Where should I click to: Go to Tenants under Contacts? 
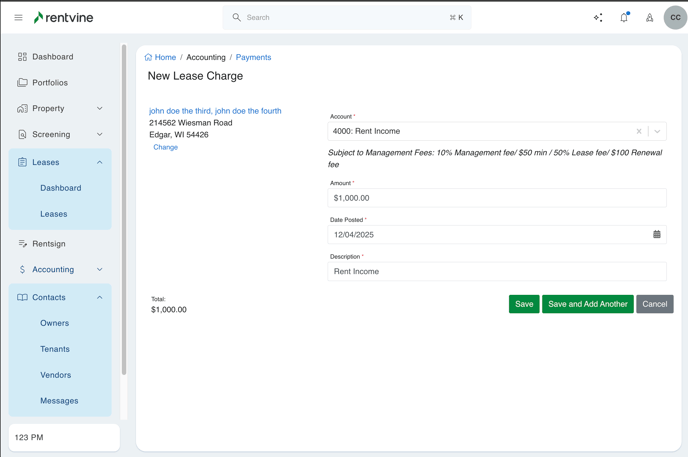(55, 349)
